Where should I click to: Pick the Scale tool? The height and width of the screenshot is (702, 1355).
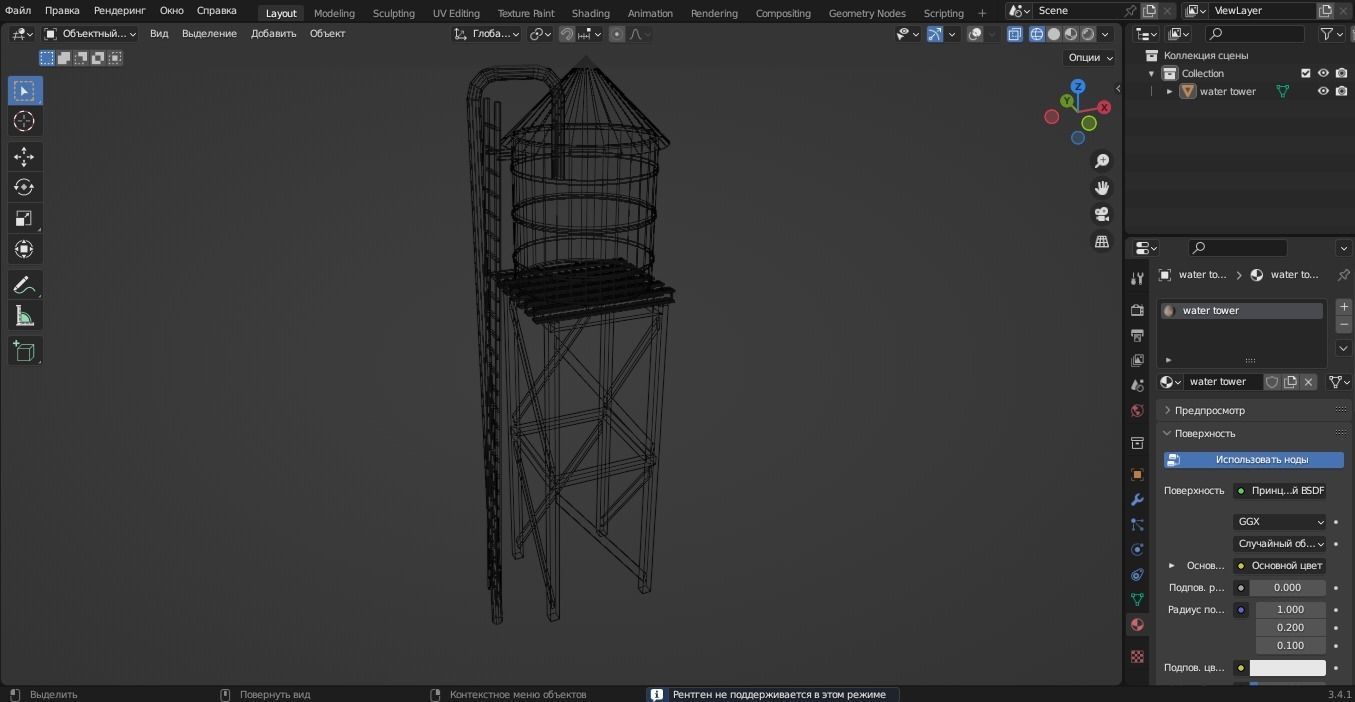[x=25, y=218]
